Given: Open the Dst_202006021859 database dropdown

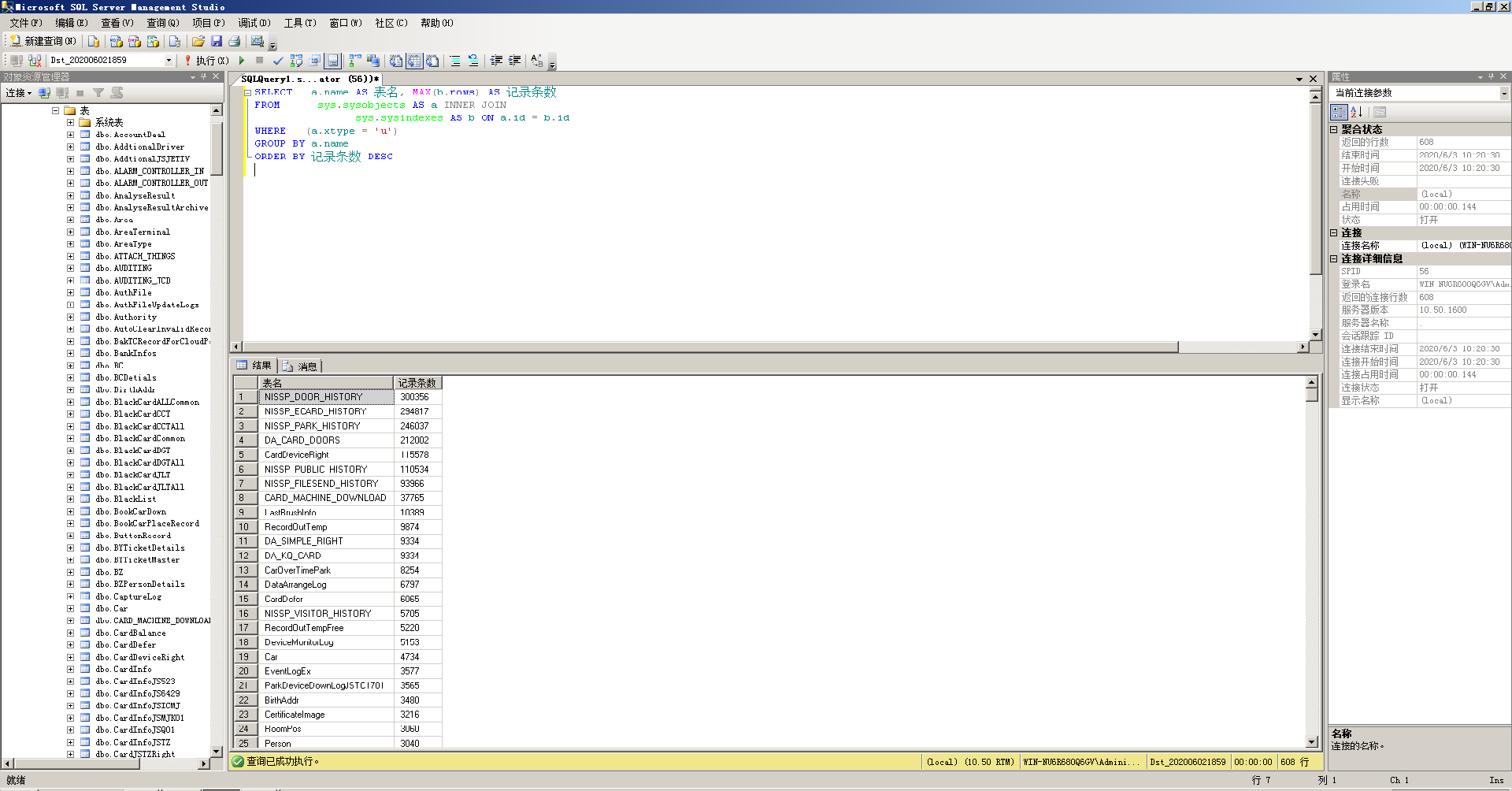Looking at the screenshot, I should 169,60.
